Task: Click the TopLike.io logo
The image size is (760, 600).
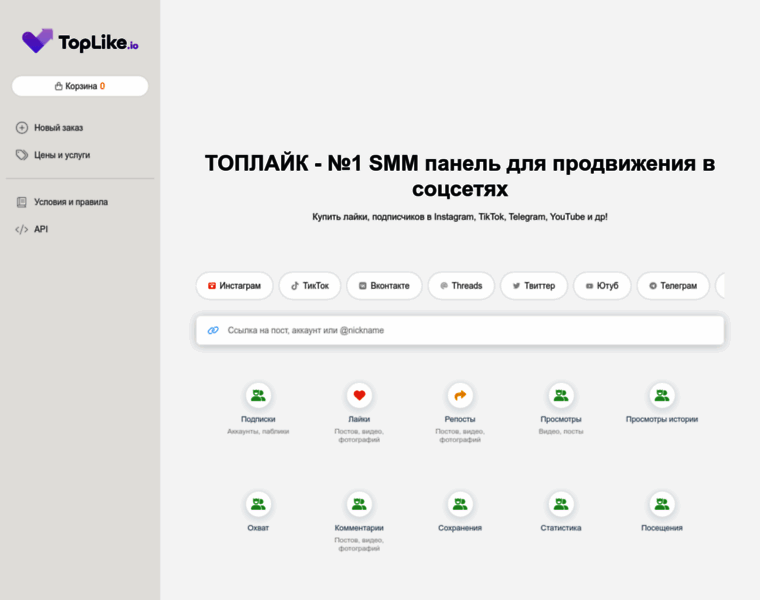Action: [80, 41]
